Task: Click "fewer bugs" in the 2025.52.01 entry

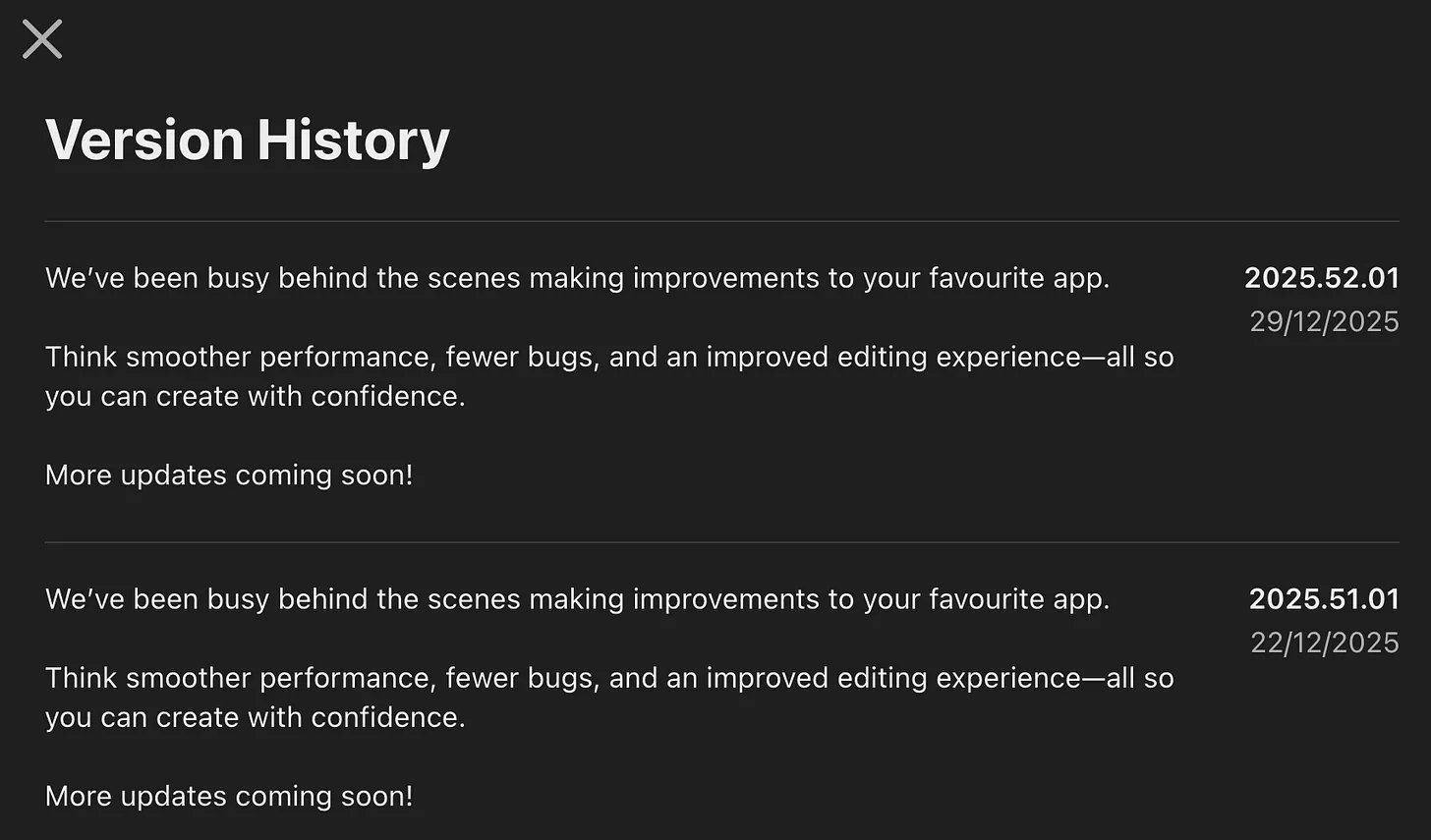Action: pyautogui.click(x=520, y=357)
